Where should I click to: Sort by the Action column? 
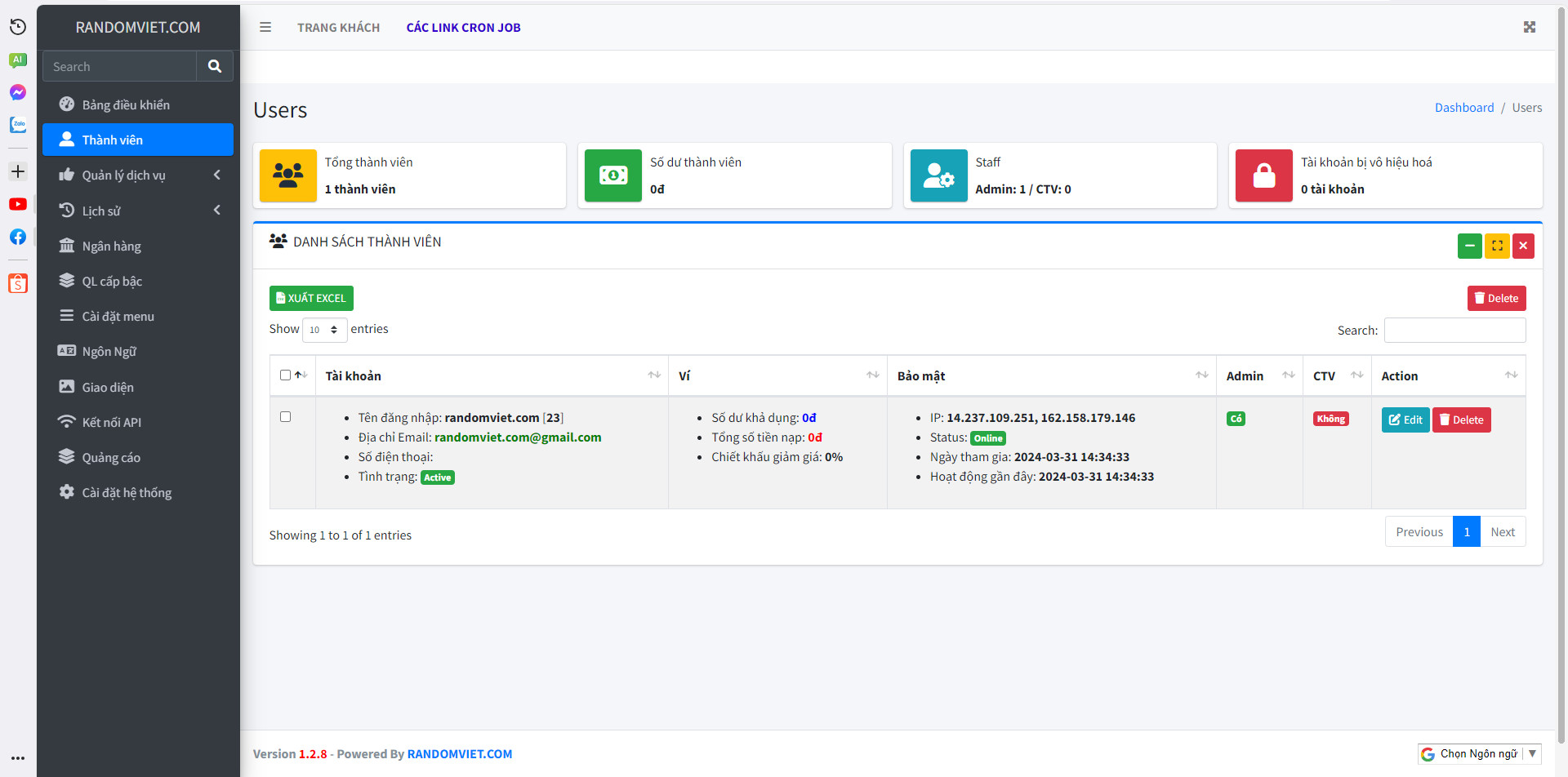coord(1449,375)
